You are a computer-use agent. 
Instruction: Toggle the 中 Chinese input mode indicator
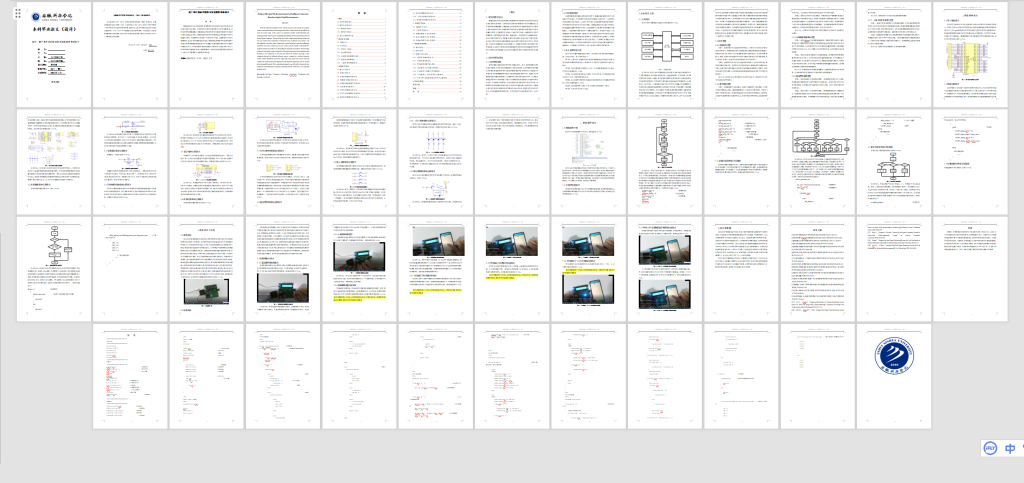point(1012,451)
